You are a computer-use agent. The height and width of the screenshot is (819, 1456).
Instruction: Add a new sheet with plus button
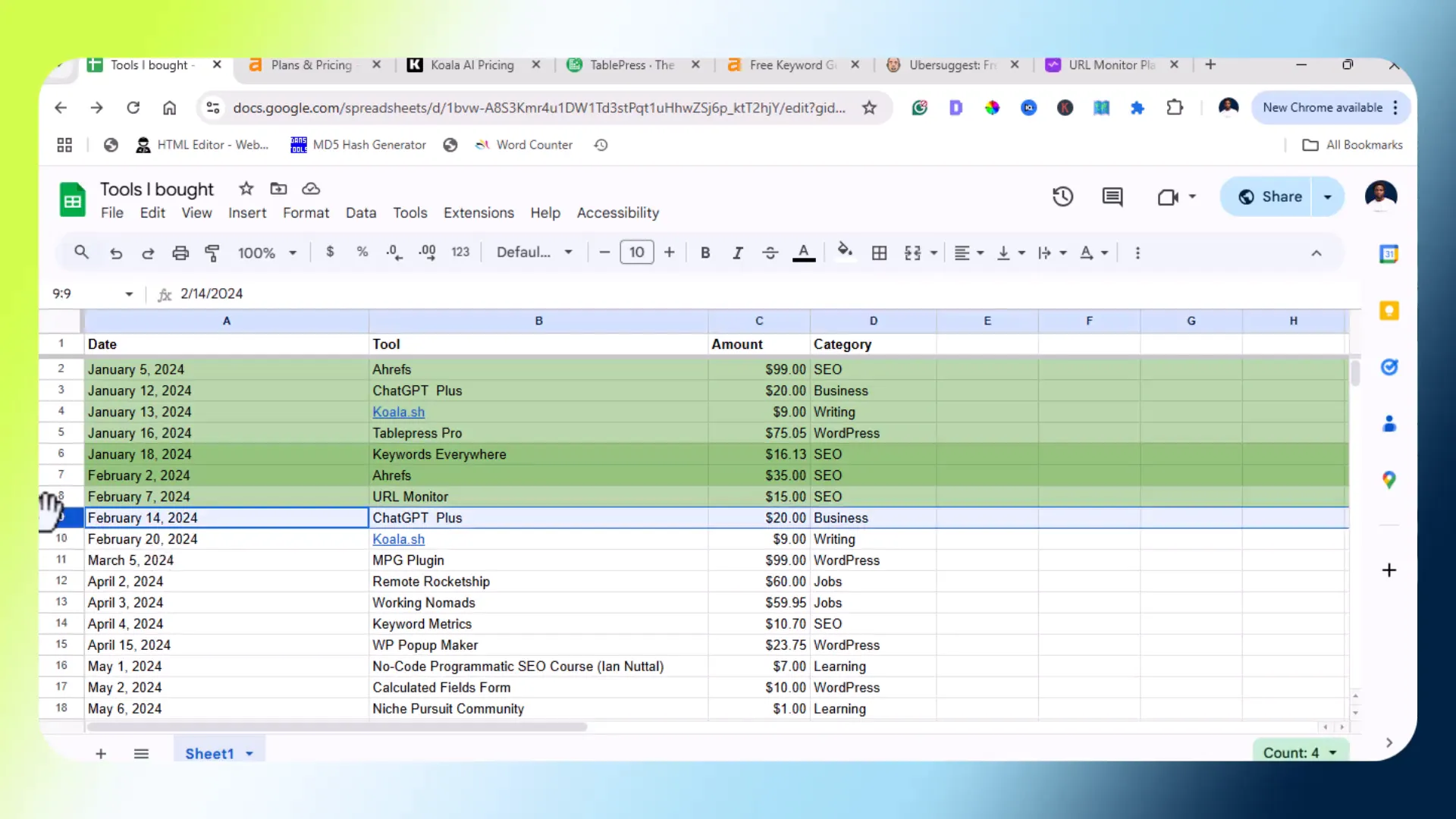[101, 754]
